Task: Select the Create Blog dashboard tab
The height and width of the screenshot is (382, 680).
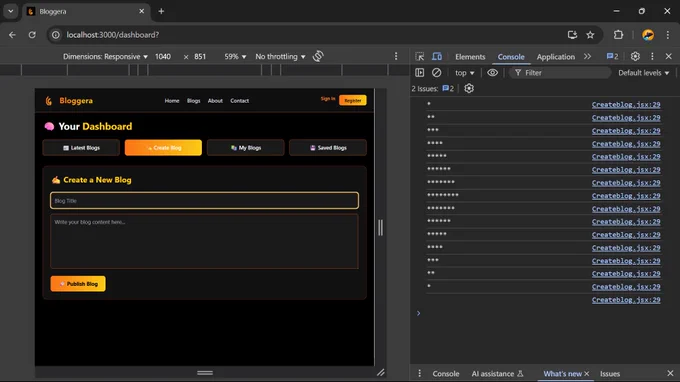Action: (163, 148)
